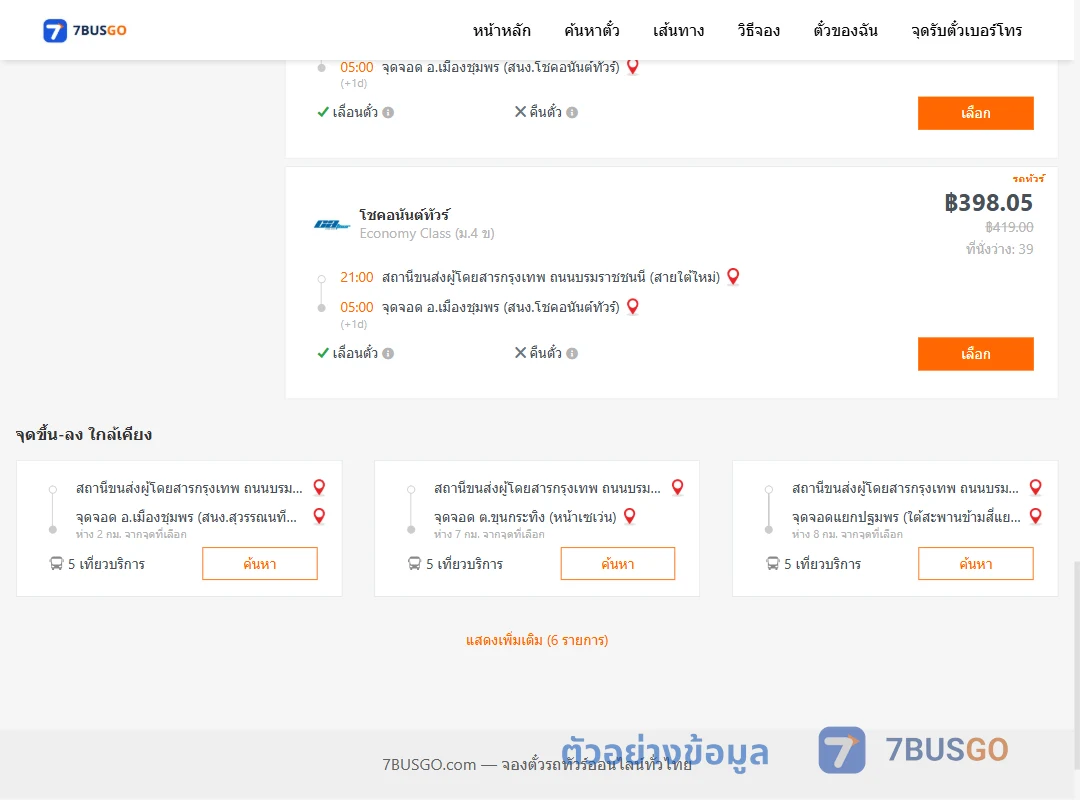Image resolution: width=1080 pixels, height=800 pixels.
Task: Open origin map pin in แยกปฐมพร nearby card
Action: (x=1035, y=487)
